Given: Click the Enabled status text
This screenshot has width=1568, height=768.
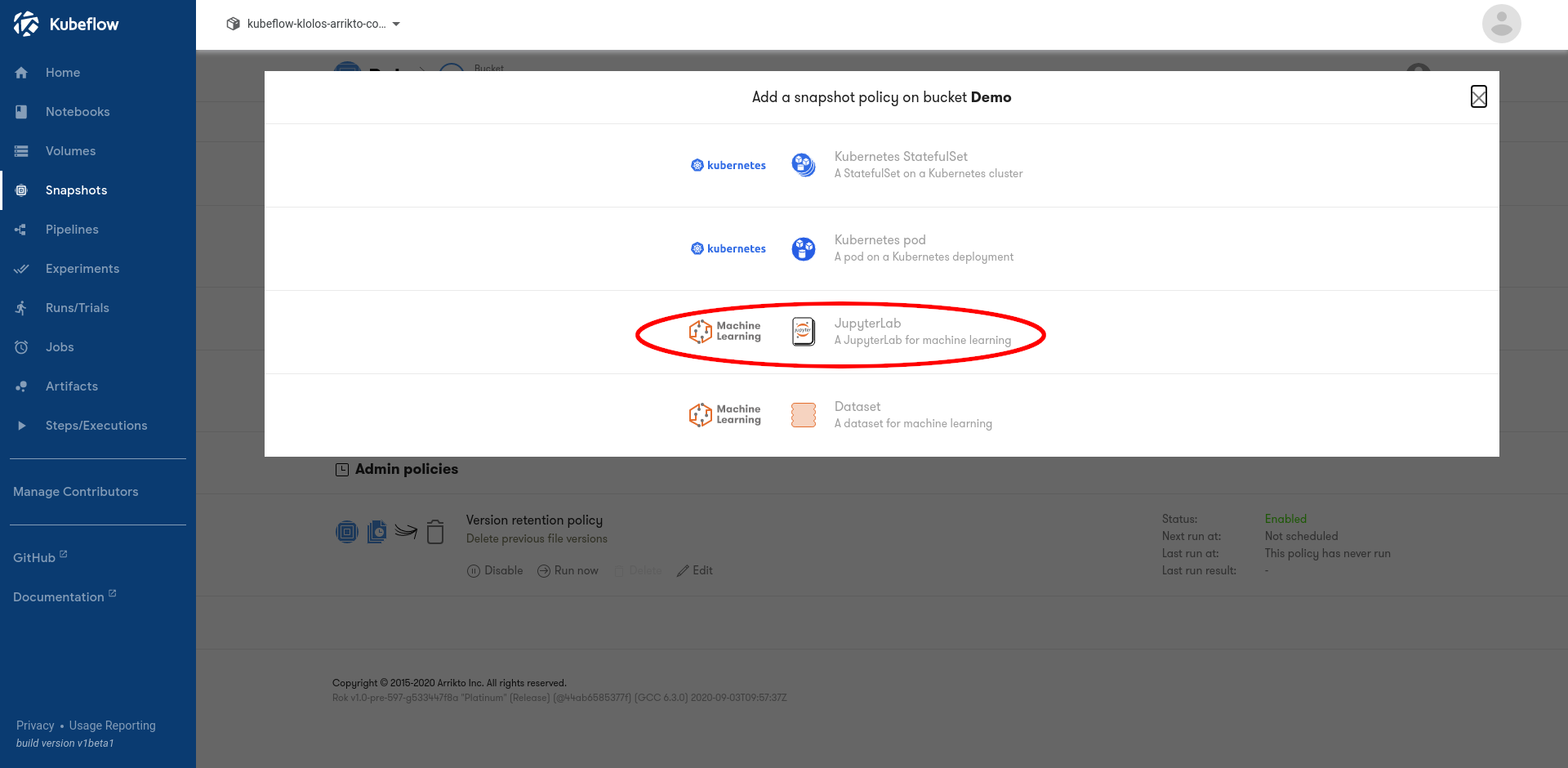Looking at the screenshot, I should 1285,519.
